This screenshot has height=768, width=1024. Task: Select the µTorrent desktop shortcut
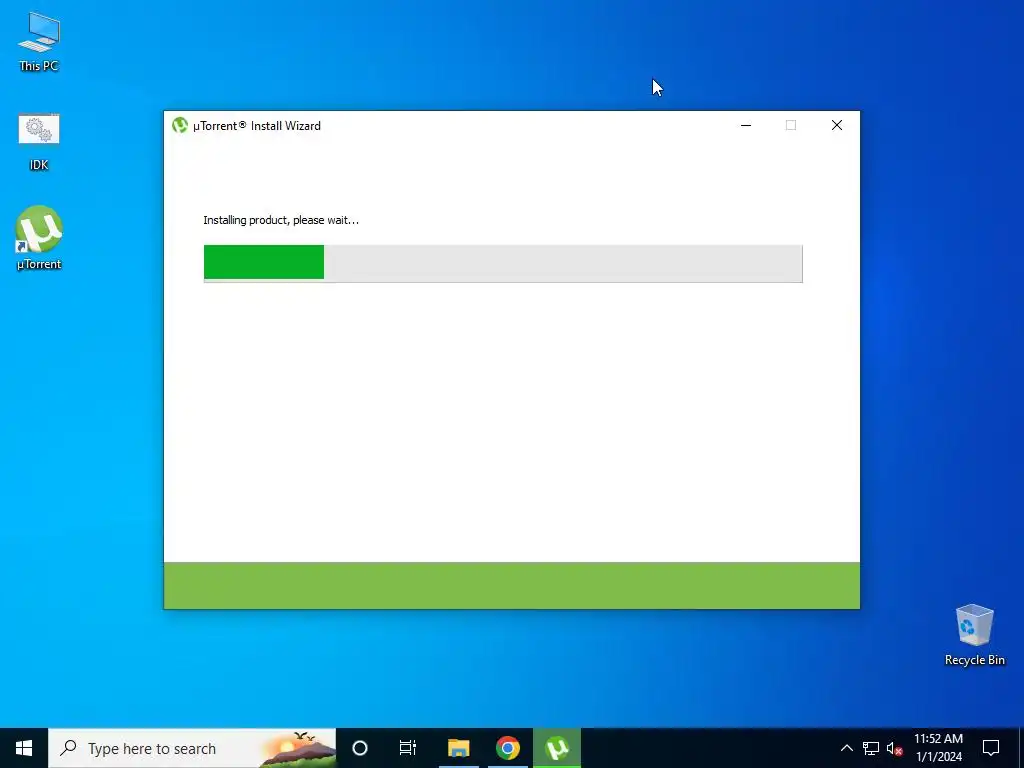39,238
